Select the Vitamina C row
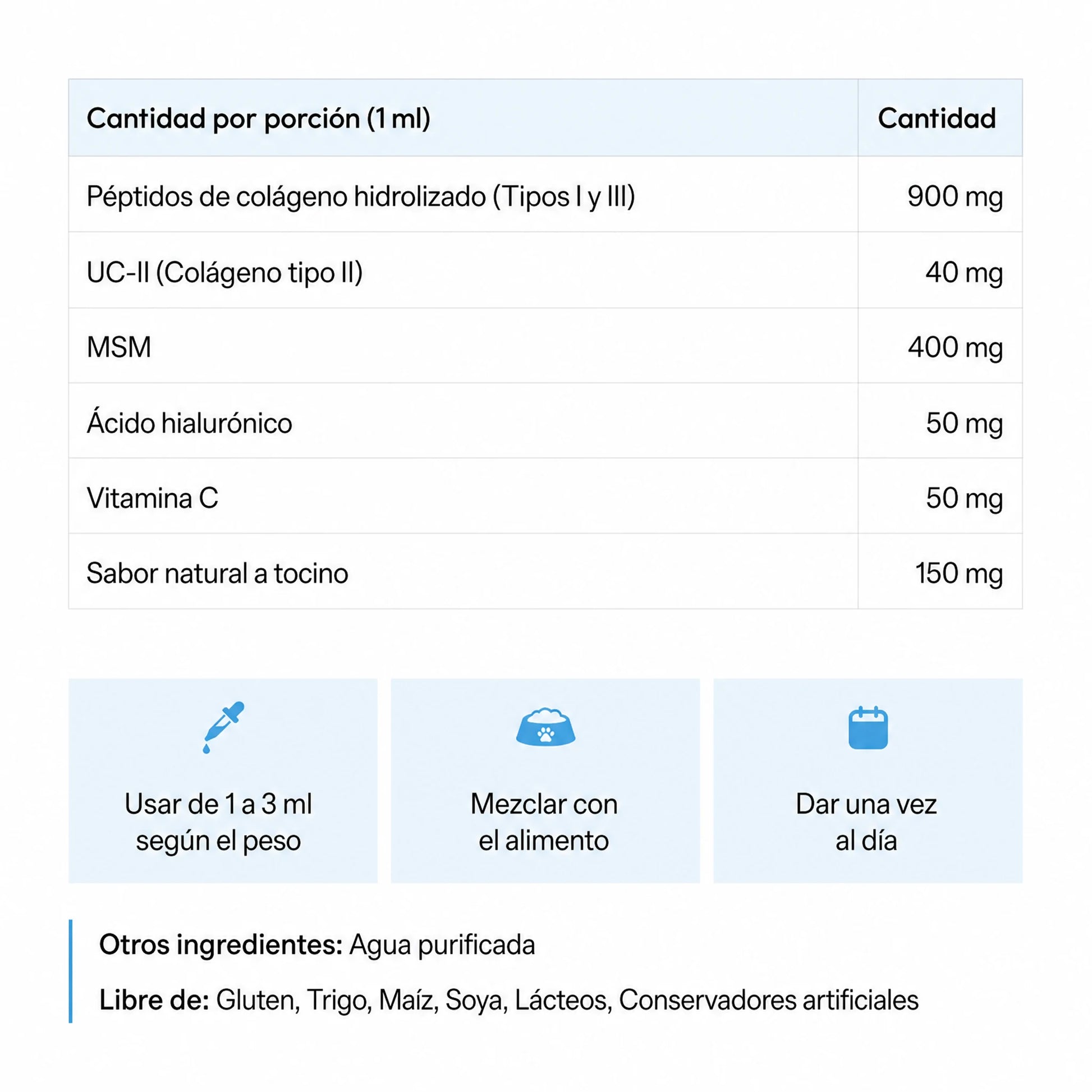 point(545,495)
